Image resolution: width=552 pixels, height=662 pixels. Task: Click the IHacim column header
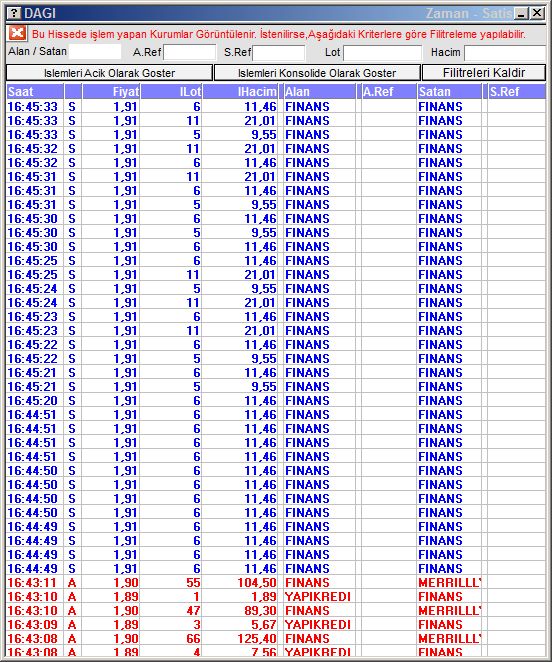tap(240, 92)
